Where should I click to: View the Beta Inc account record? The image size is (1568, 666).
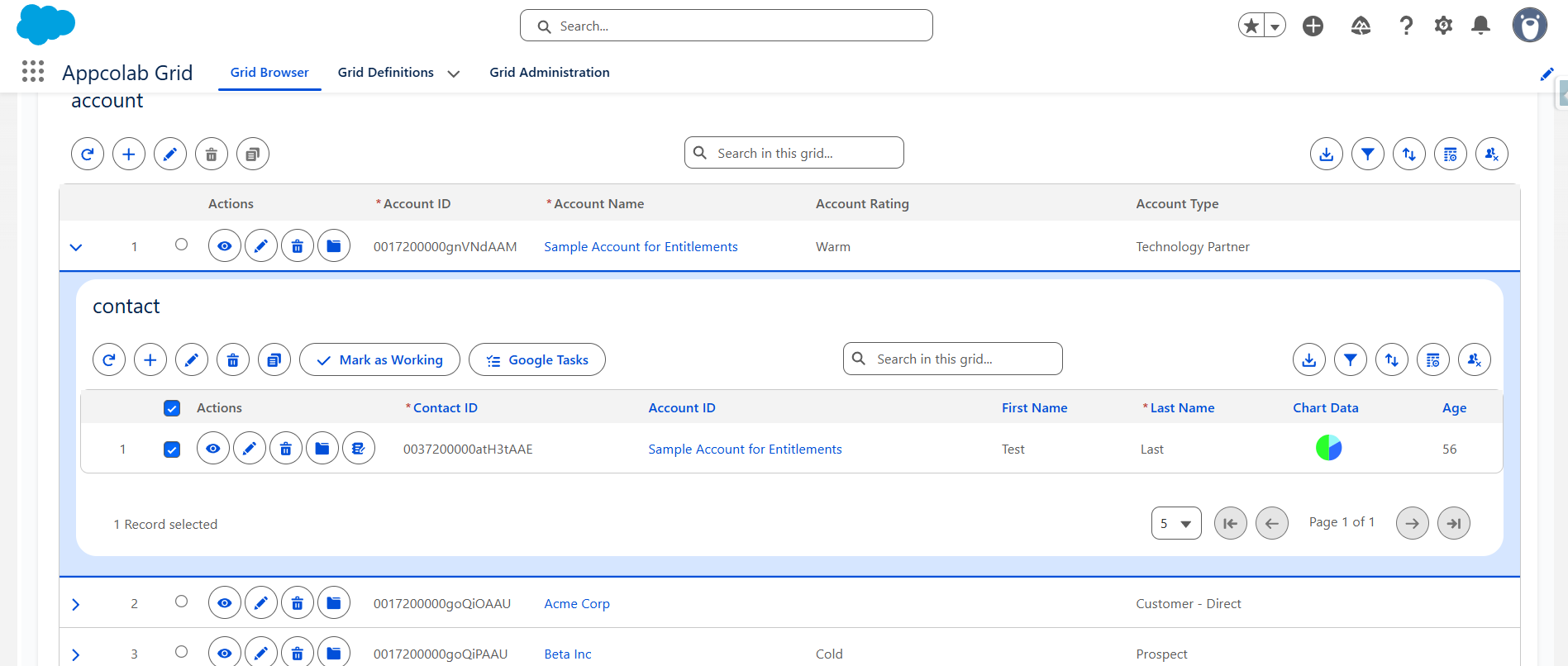[x=225, y=652]
